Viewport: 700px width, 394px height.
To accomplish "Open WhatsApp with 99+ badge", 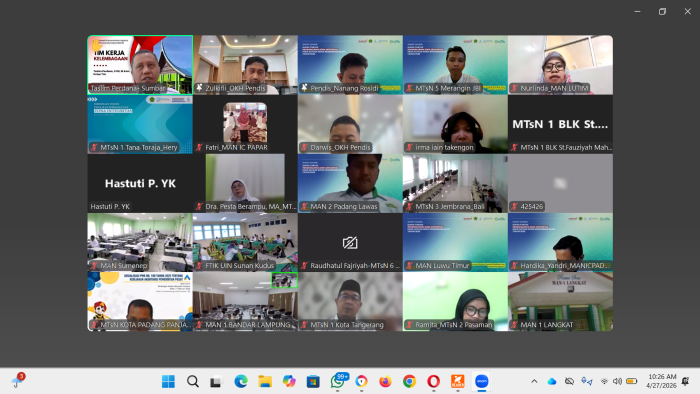I will 338,382.
